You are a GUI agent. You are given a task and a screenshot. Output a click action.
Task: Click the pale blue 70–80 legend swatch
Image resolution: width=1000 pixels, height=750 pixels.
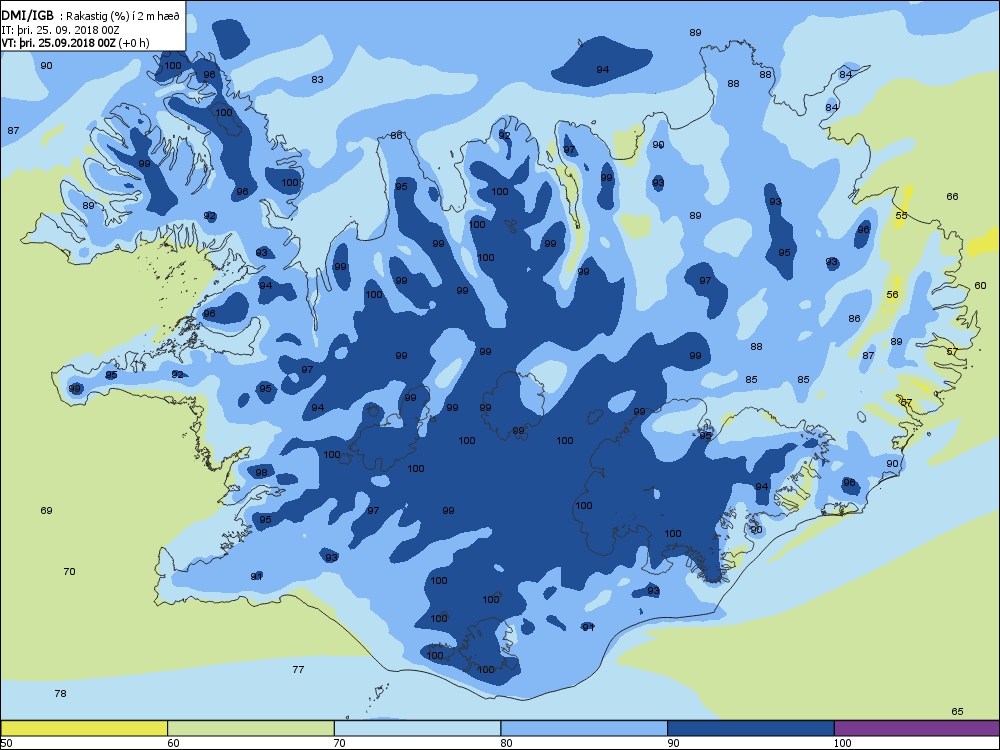tap(417, 728)
